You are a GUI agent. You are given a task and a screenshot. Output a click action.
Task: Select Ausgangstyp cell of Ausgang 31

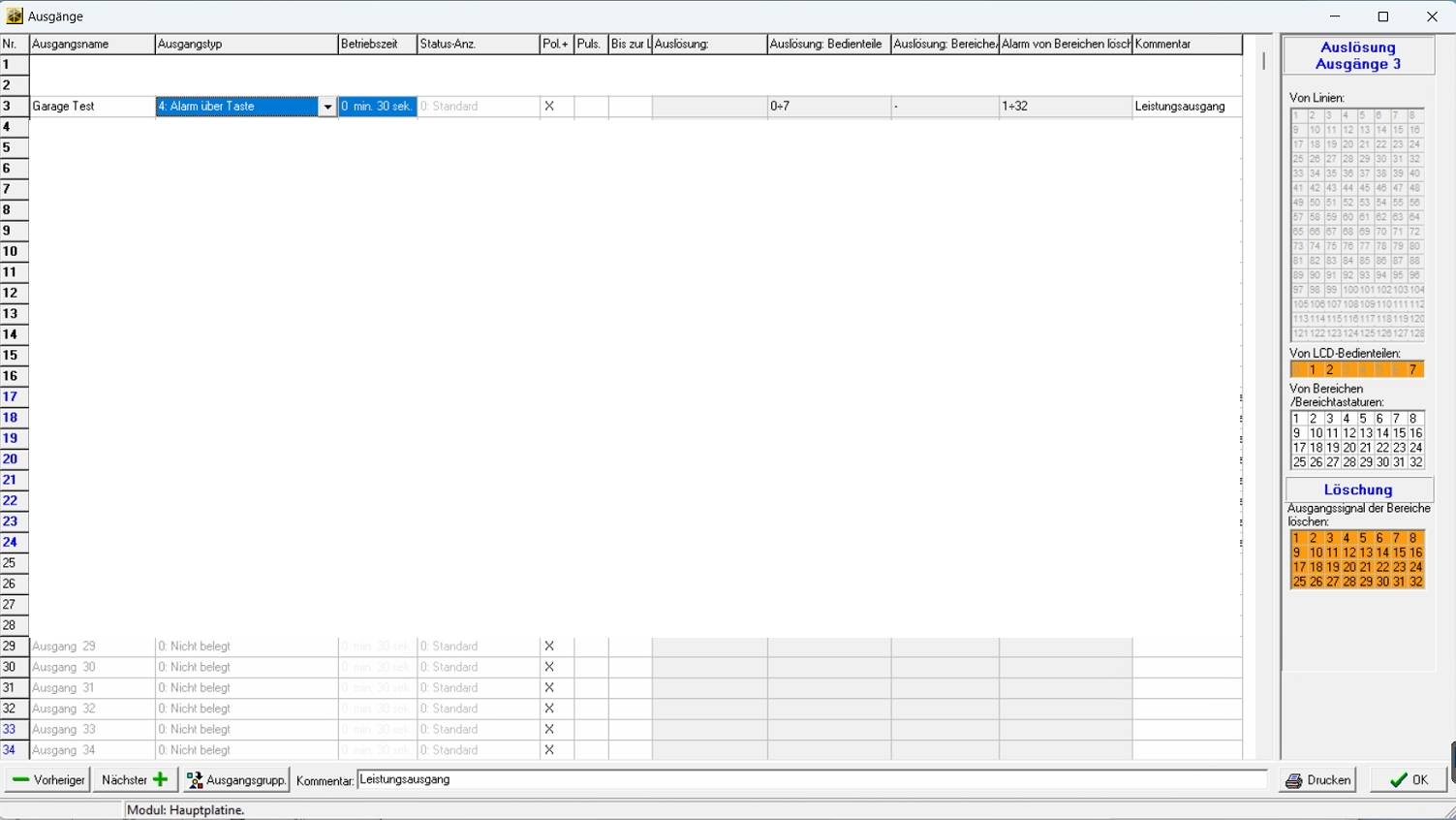(246, 688)
